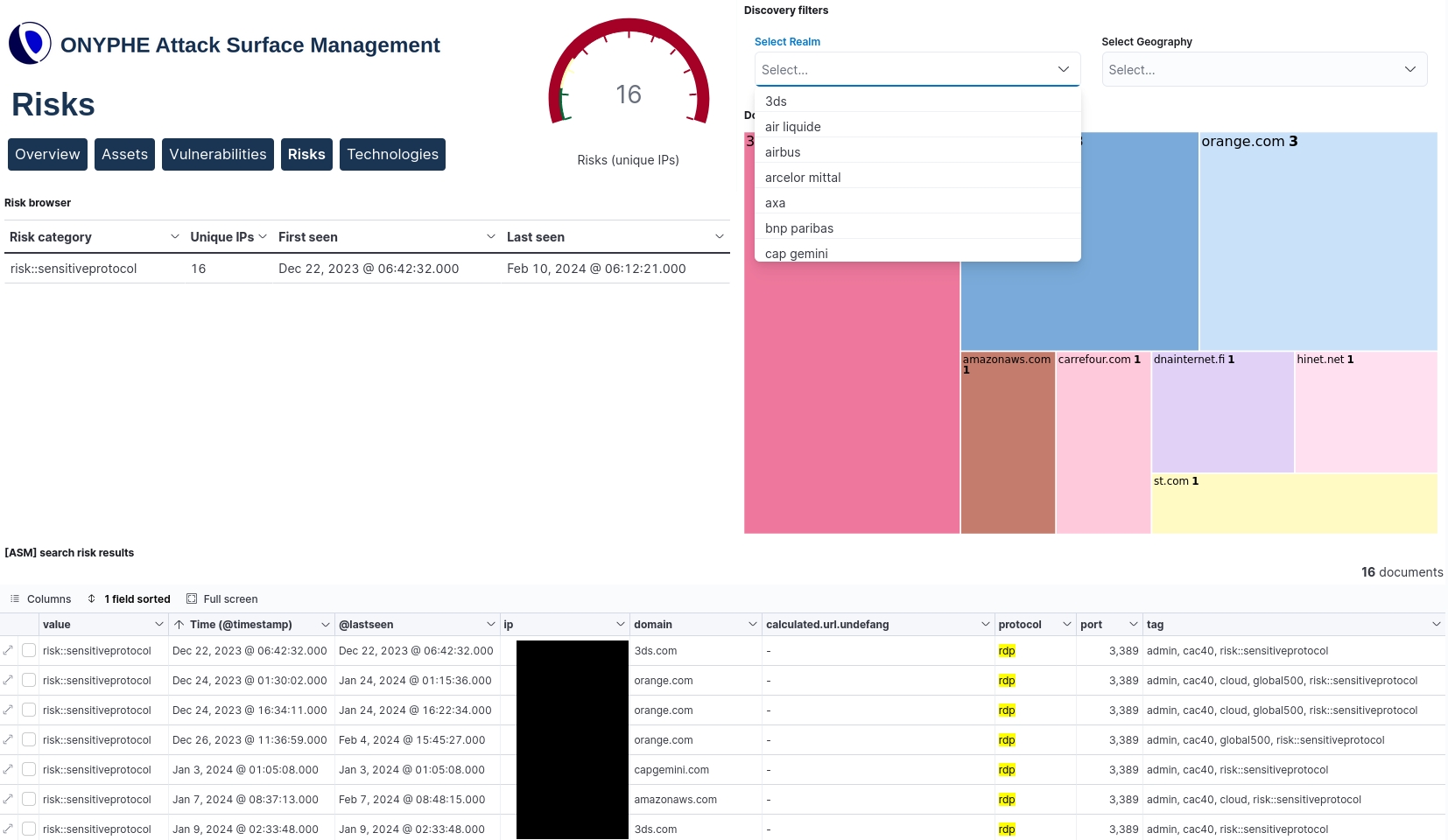The image size is (1448, 840).
Task: Focus the Select Realm input field
Action: pyautogui.click(x=917, y=69)
